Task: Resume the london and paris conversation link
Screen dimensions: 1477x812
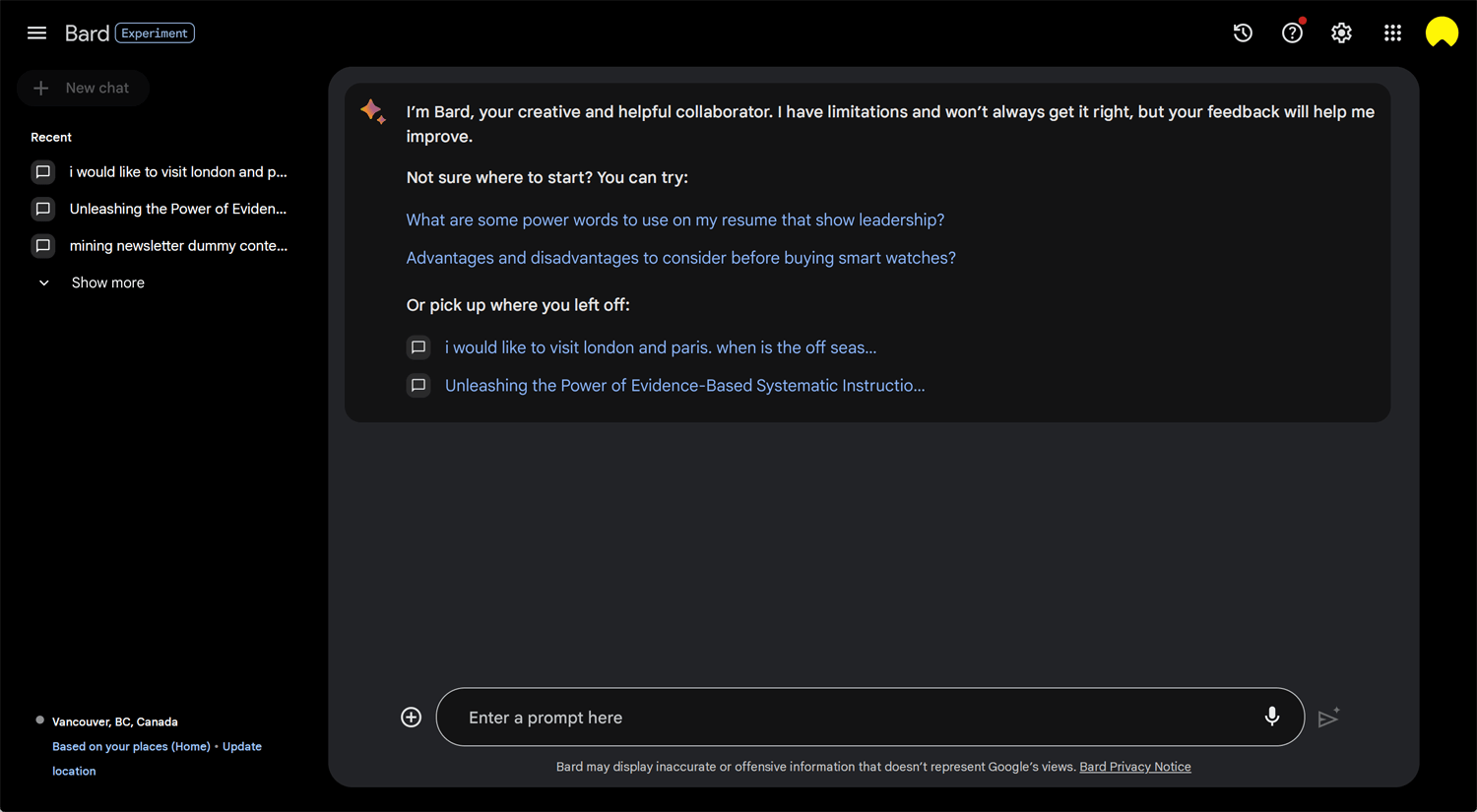Action: pyautogui.click(x=661, y=347)
